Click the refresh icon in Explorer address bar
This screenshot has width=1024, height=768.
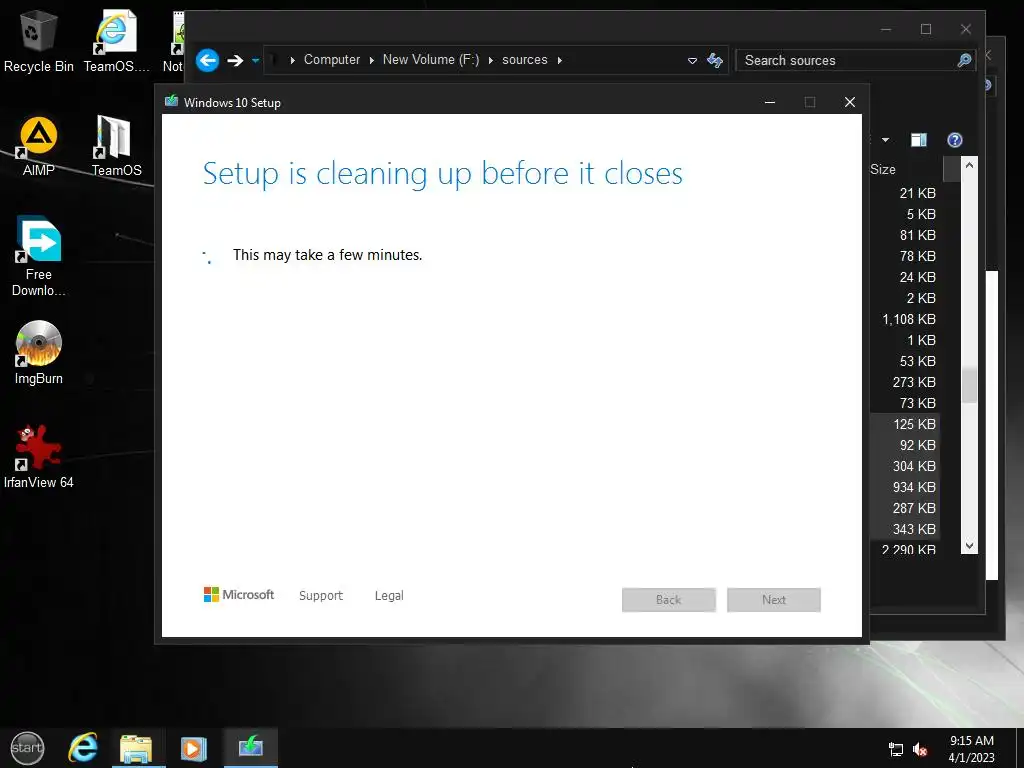pos(715,61)
